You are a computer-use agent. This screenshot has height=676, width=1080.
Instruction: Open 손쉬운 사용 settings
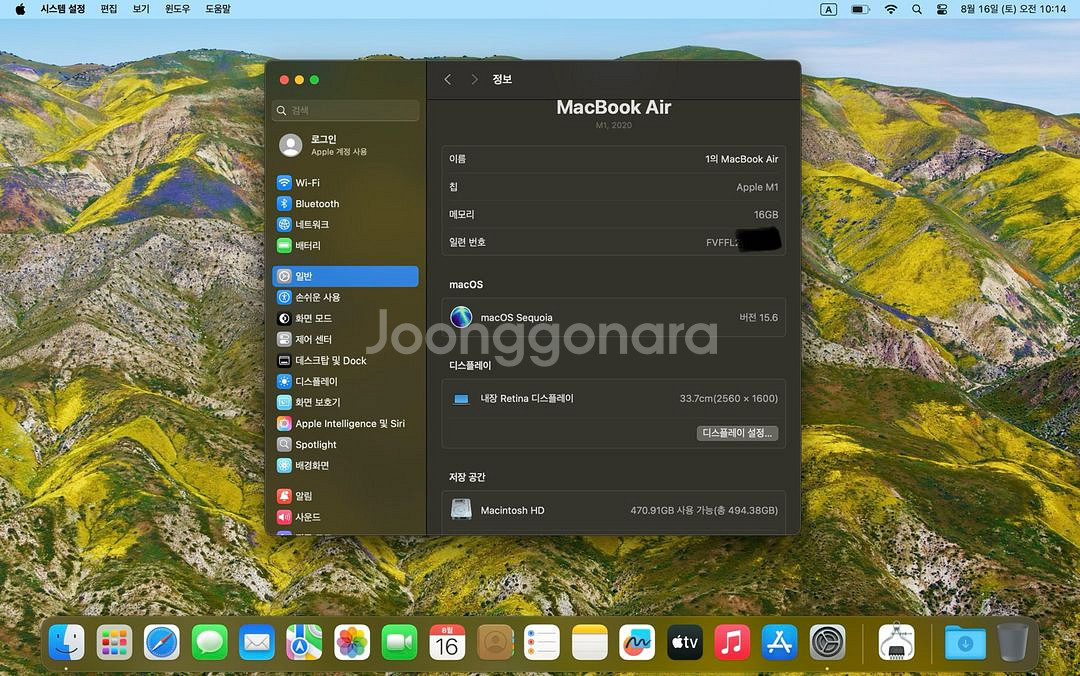(x=345, y=297)
